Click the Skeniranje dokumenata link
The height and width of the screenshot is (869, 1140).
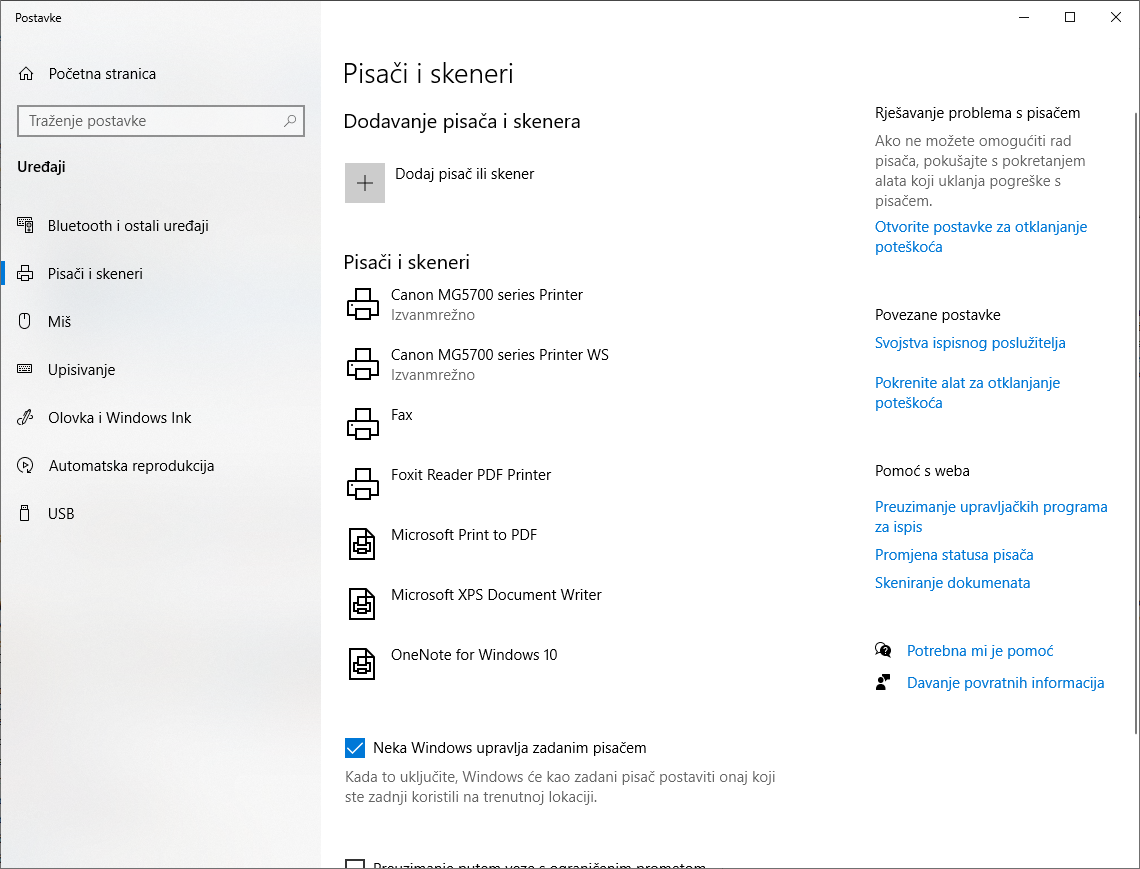tap(952, 583)
